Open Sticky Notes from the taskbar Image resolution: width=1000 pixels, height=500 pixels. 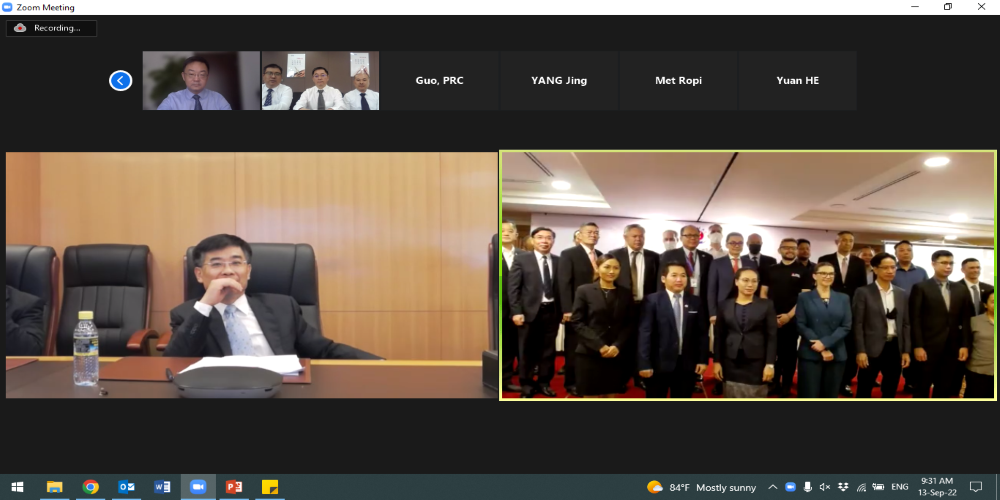pyautogui.click(x=270, y=487)
